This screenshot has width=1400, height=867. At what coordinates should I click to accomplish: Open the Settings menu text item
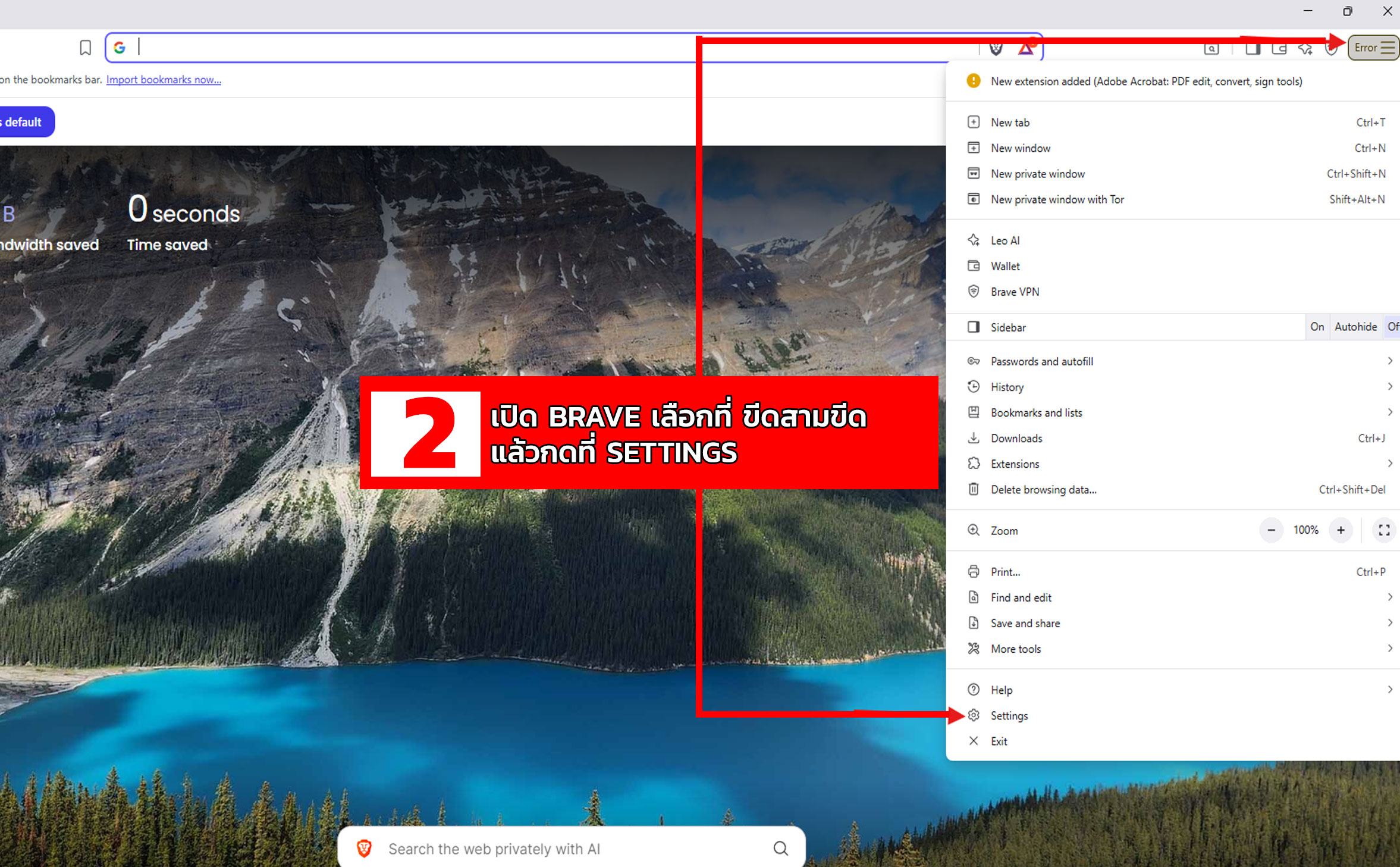(1009, 715)
